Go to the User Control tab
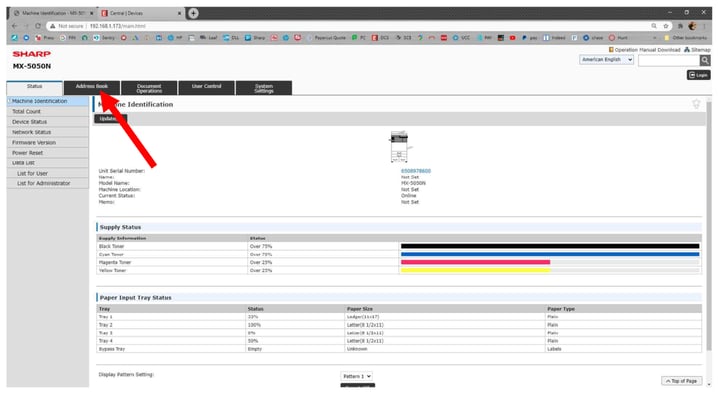 click(x=206, y=87)
